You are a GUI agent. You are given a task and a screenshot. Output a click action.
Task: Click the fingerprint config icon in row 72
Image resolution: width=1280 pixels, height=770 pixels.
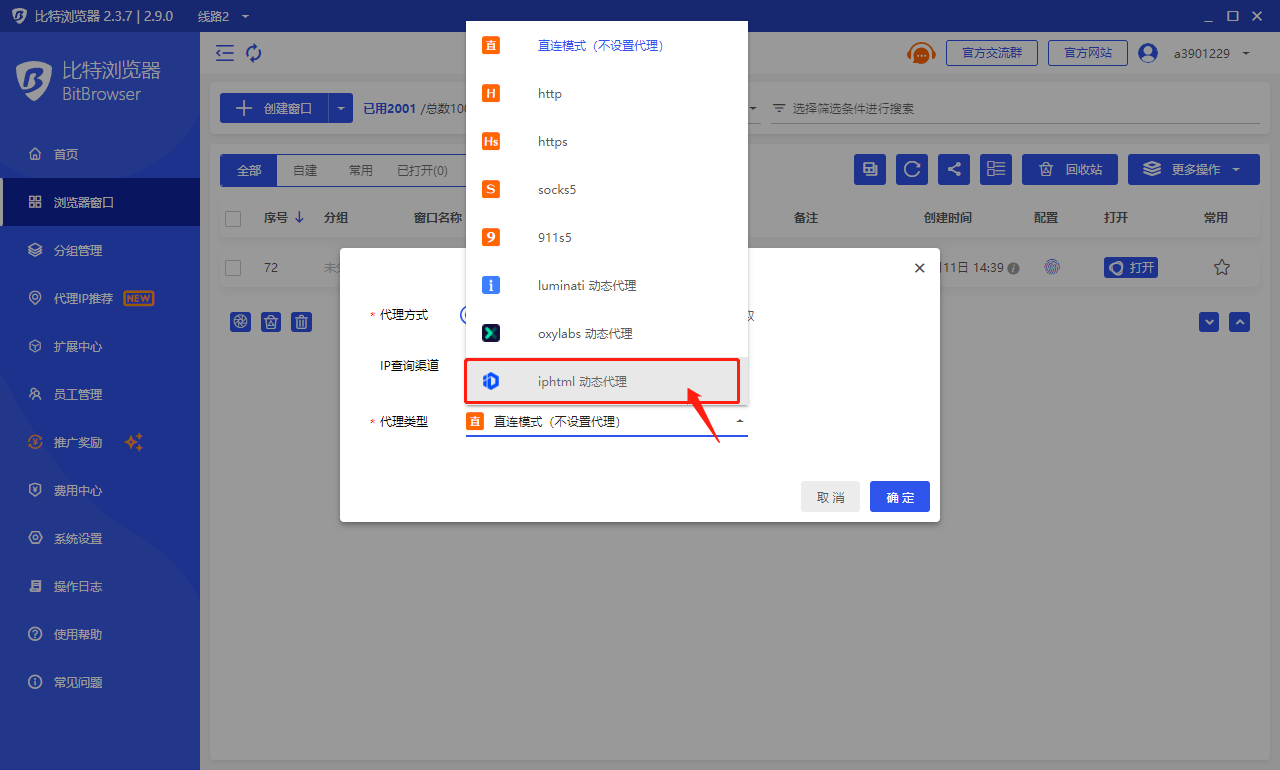pyautogui.click(x=1051, y=267)
